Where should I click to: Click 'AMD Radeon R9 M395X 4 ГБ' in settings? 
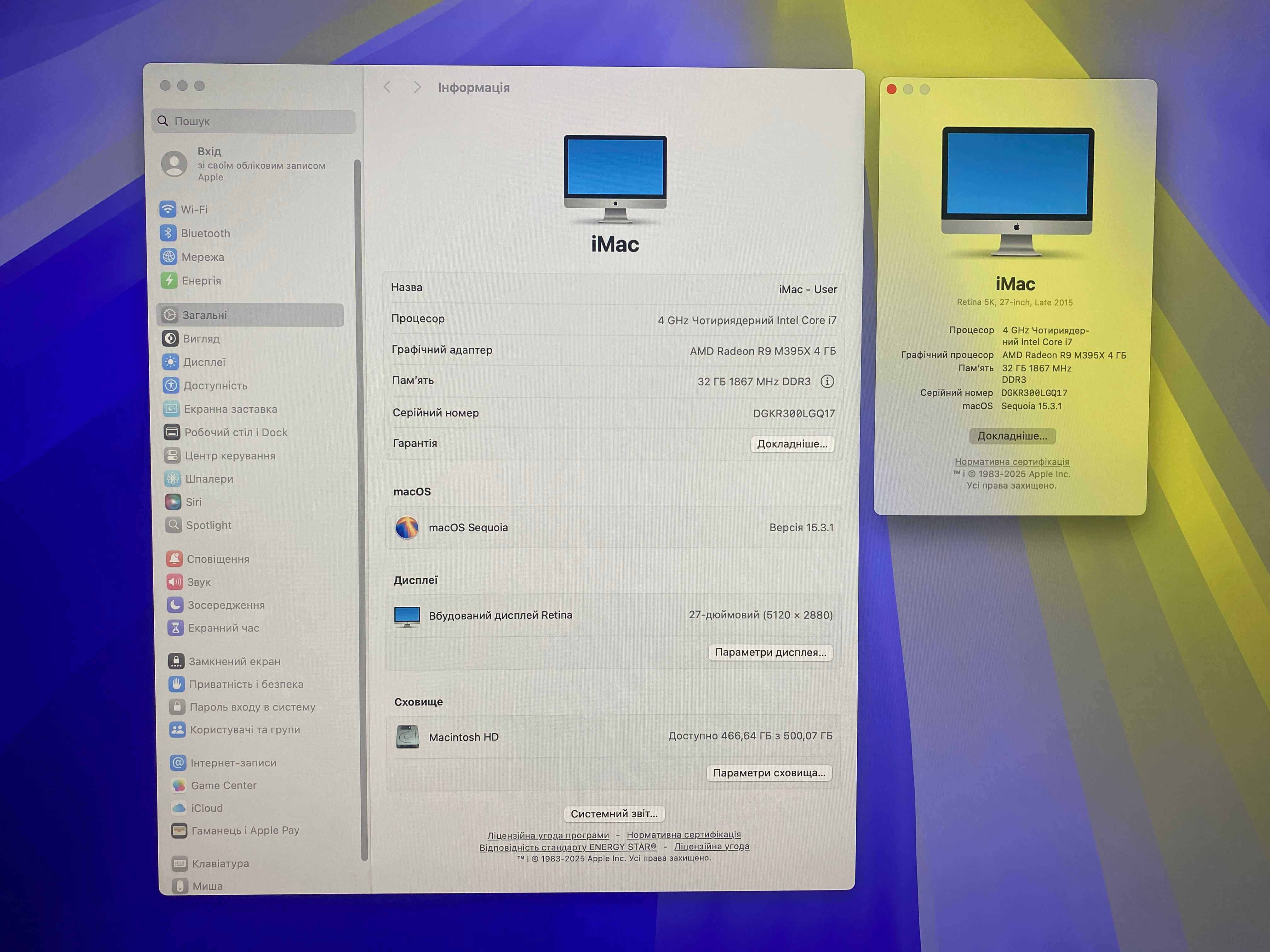tap(763, 351)
